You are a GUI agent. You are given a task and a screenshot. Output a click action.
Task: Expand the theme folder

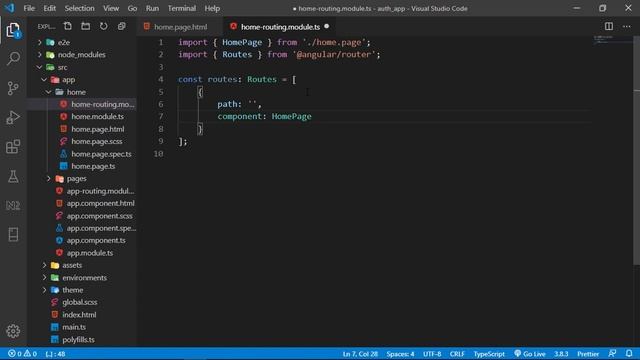click(x=44, y=290)
